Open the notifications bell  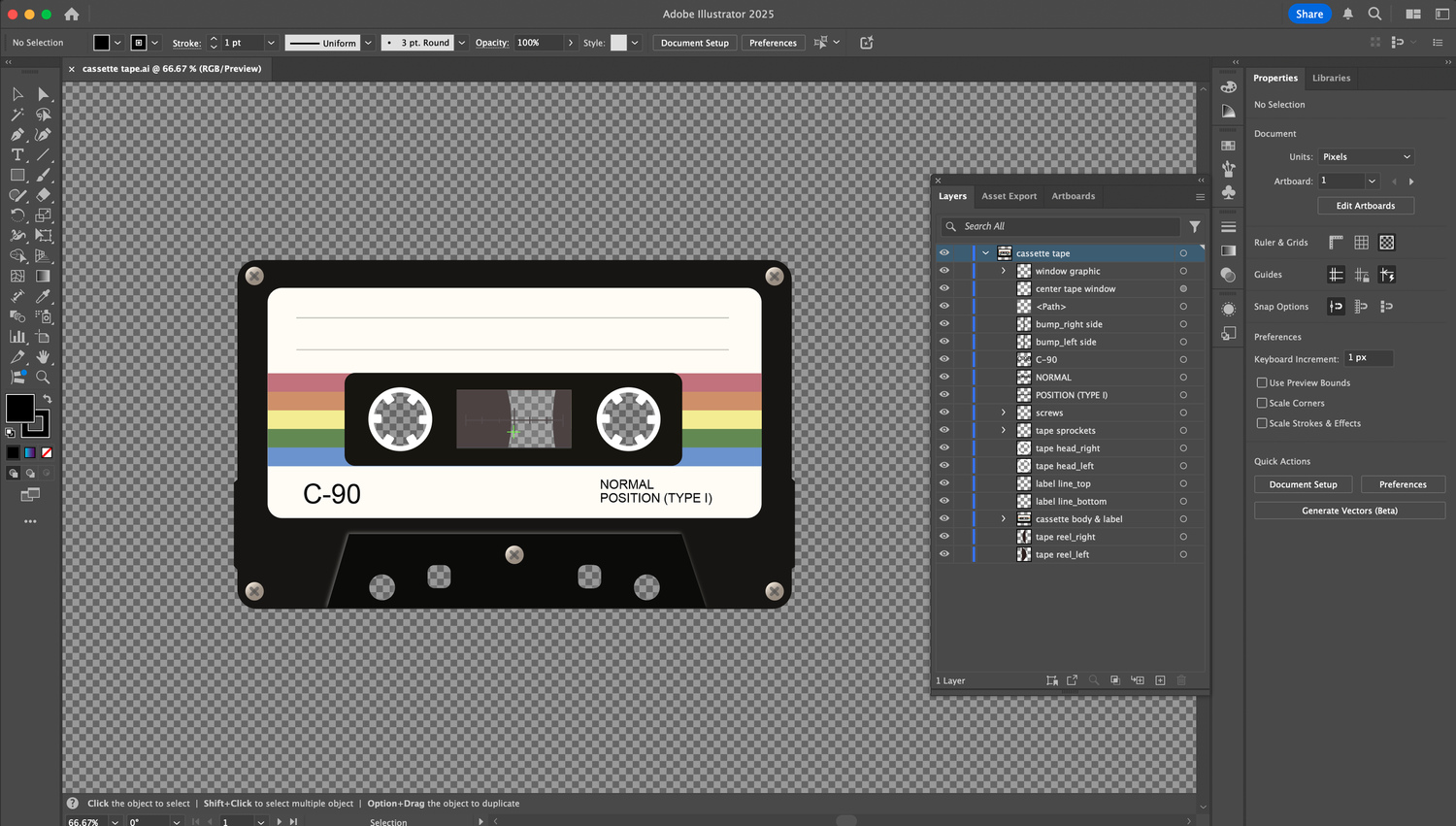tap(1347, 14)
